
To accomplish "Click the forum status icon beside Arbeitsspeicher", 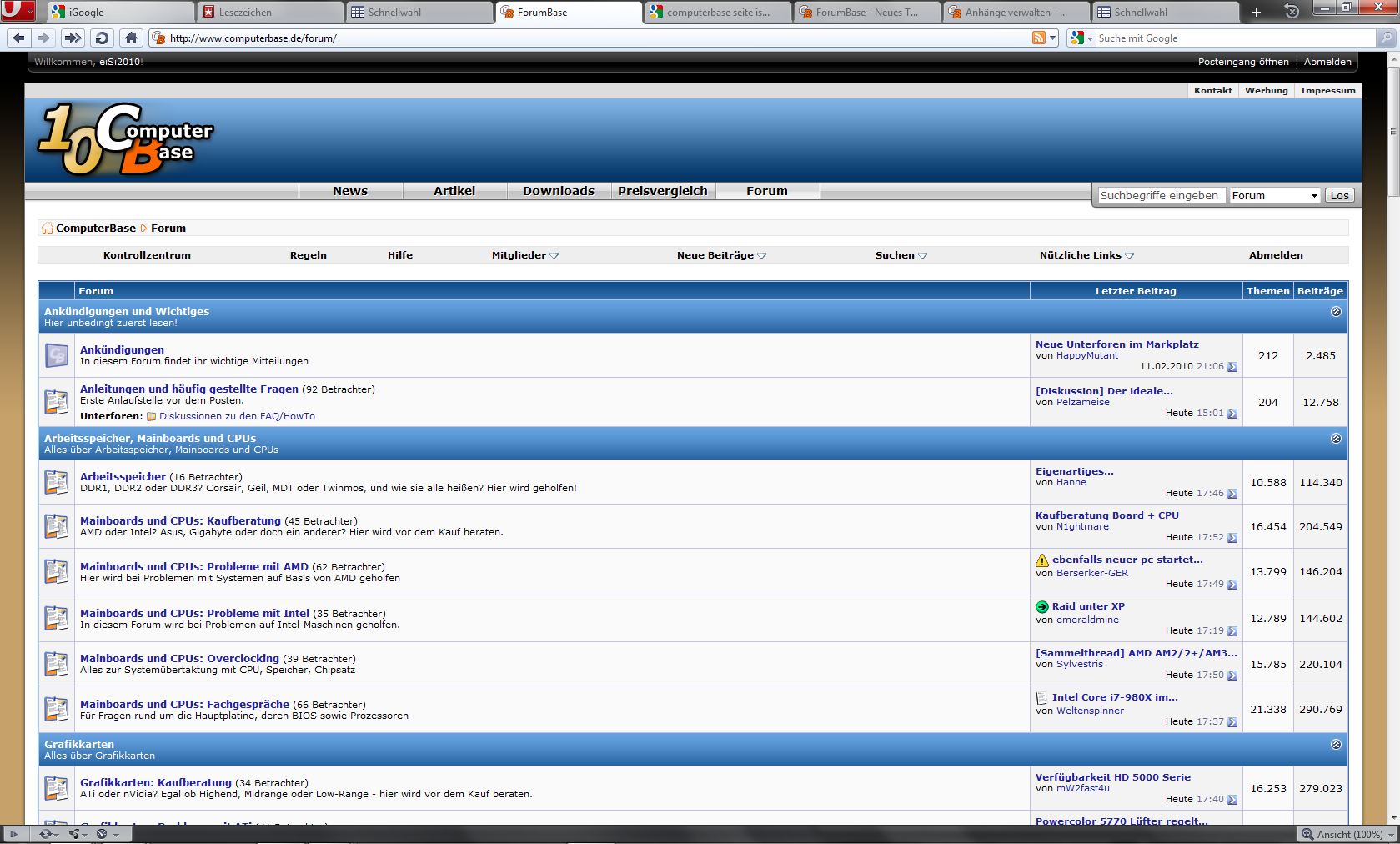I will [57, 482].
